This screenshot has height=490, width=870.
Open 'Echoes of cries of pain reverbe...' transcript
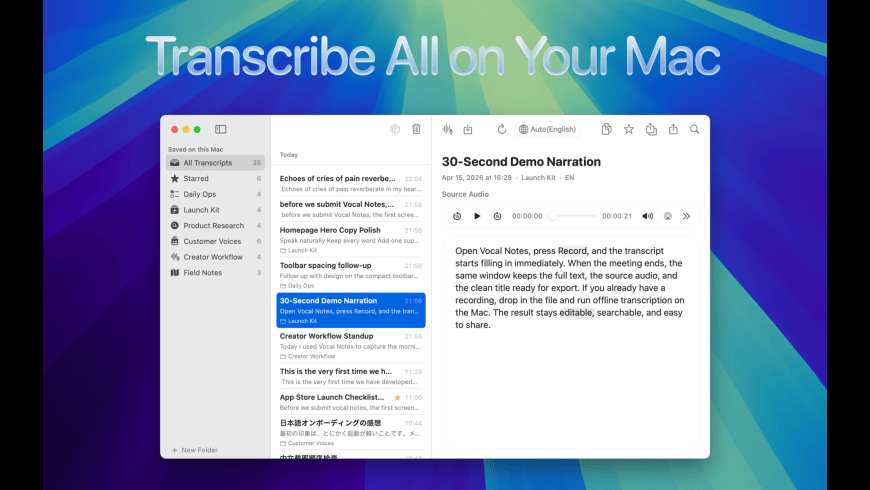(x=351, y=184)
